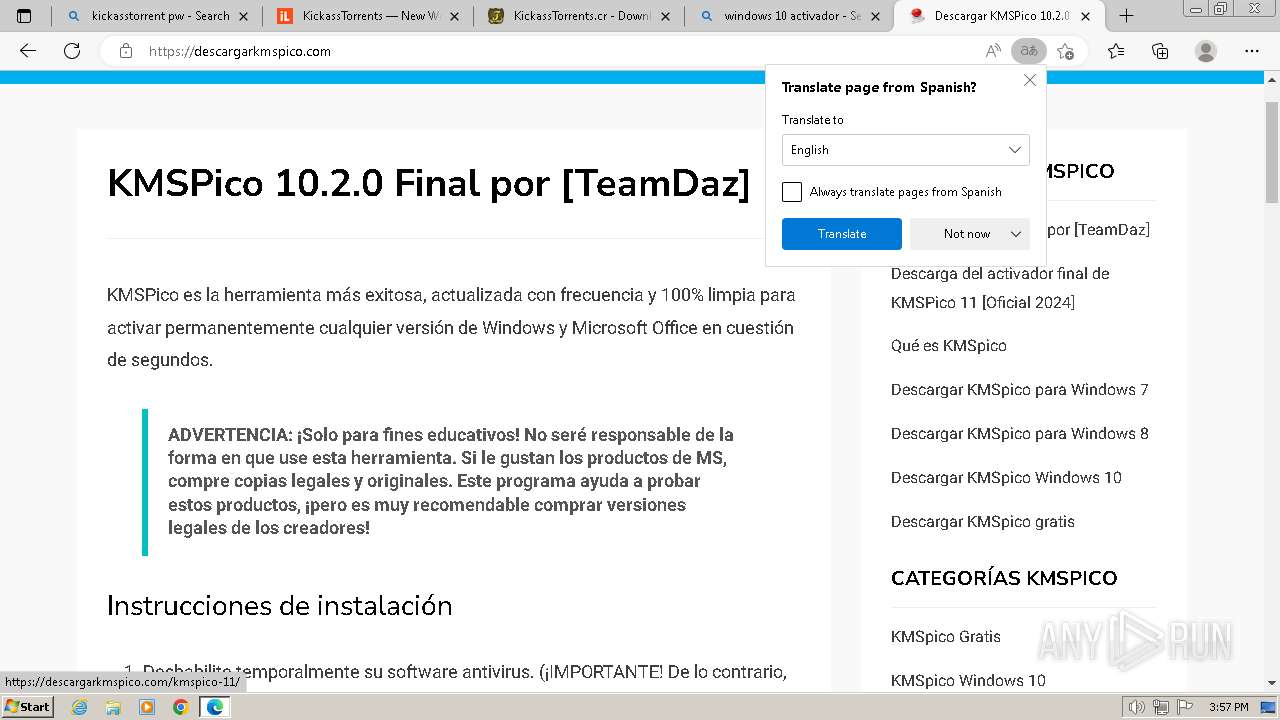Click the address bar URL field

click(x=560, y=51)
